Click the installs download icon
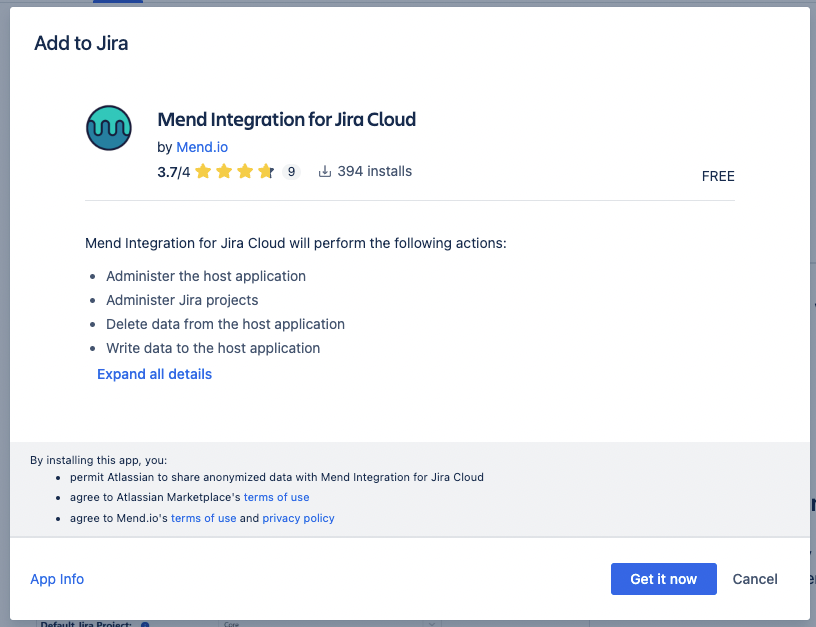 [324, 170]
